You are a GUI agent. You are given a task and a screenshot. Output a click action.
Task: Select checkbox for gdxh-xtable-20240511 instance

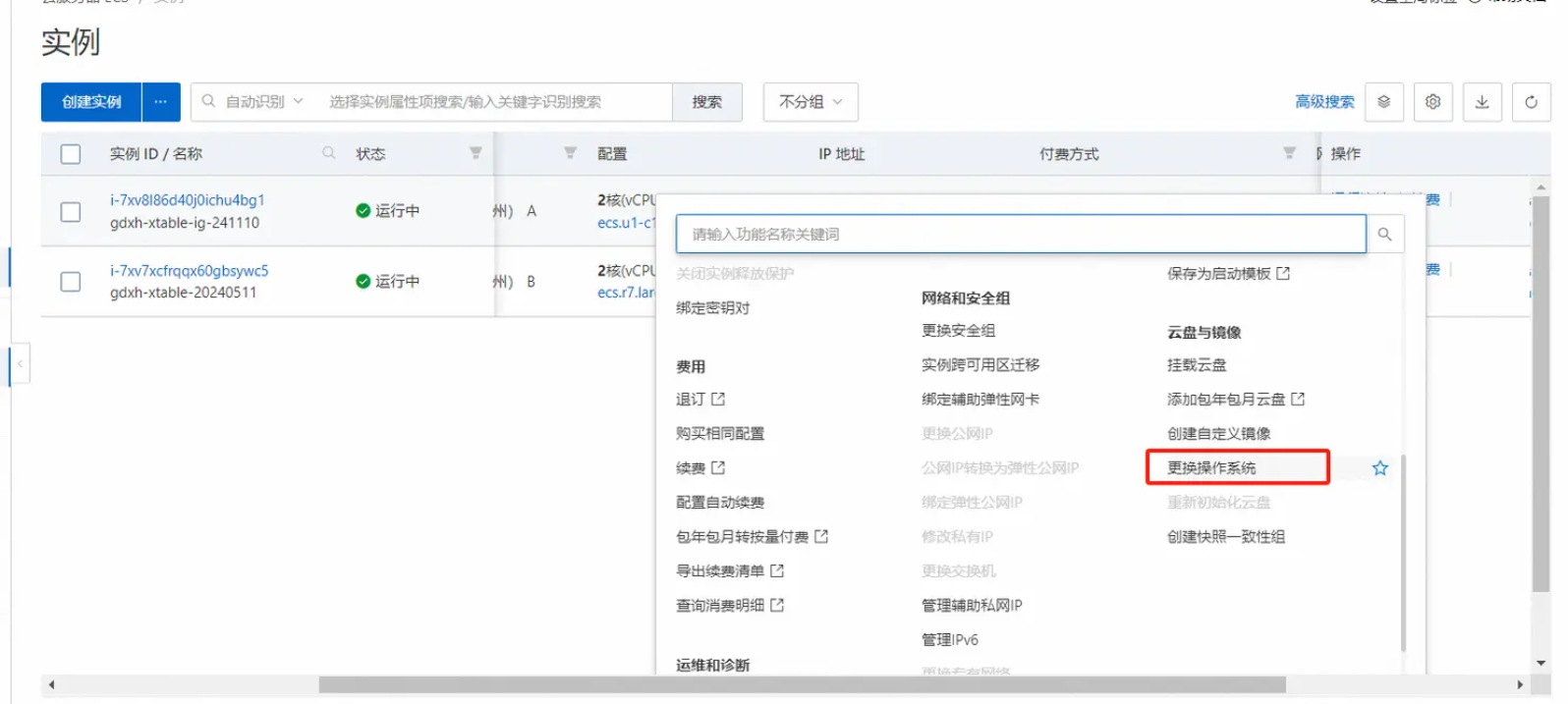tap(71, 282)
